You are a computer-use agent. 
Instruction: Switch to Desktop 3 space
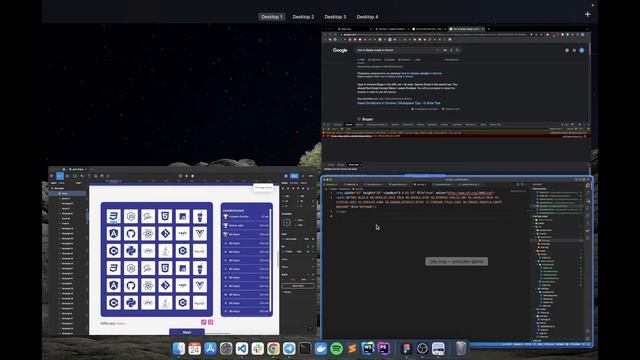[x=335, y=17]
